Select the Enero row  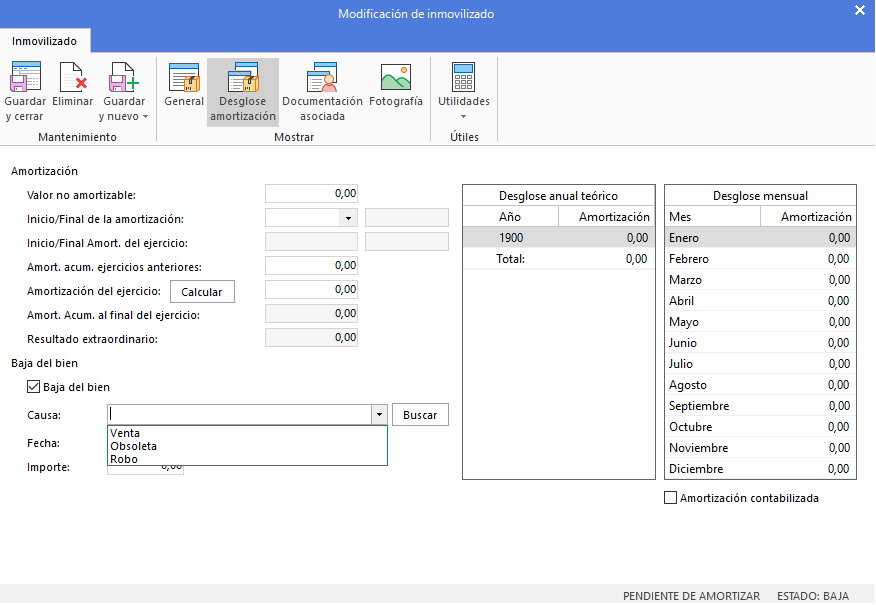[x=760, y=237]
